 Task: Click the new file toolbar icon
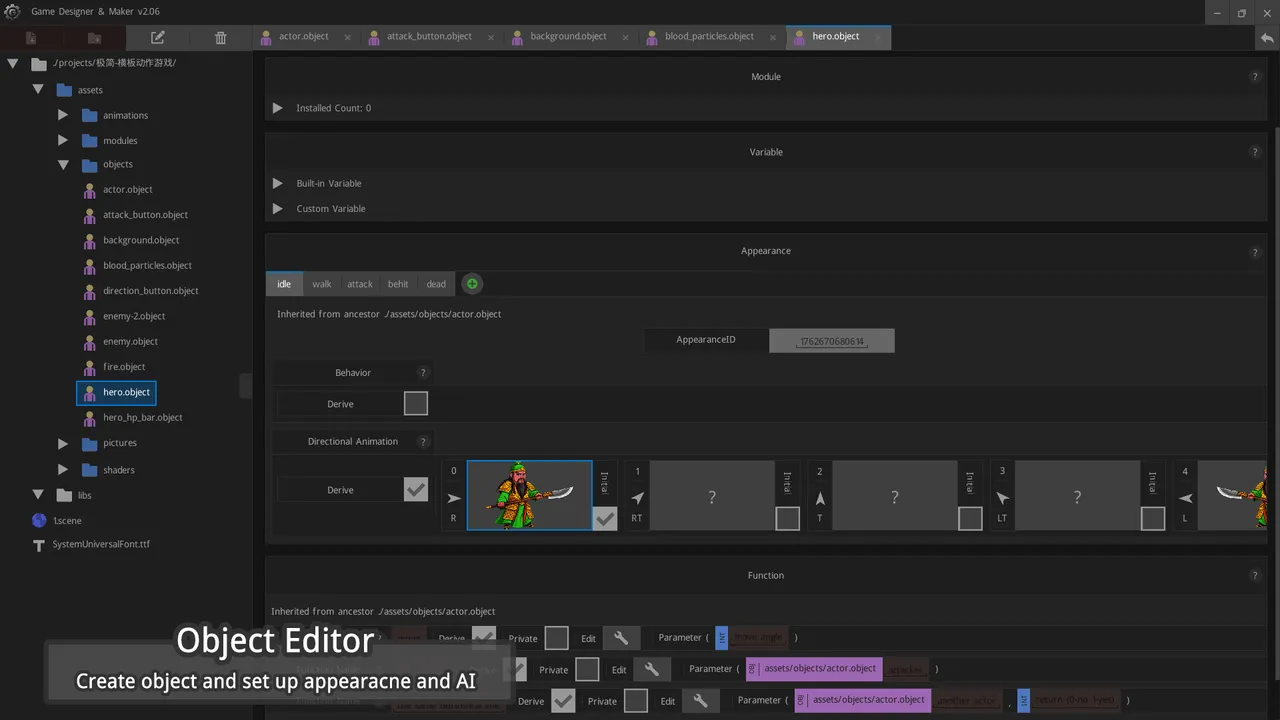click(x=31, y=38)
